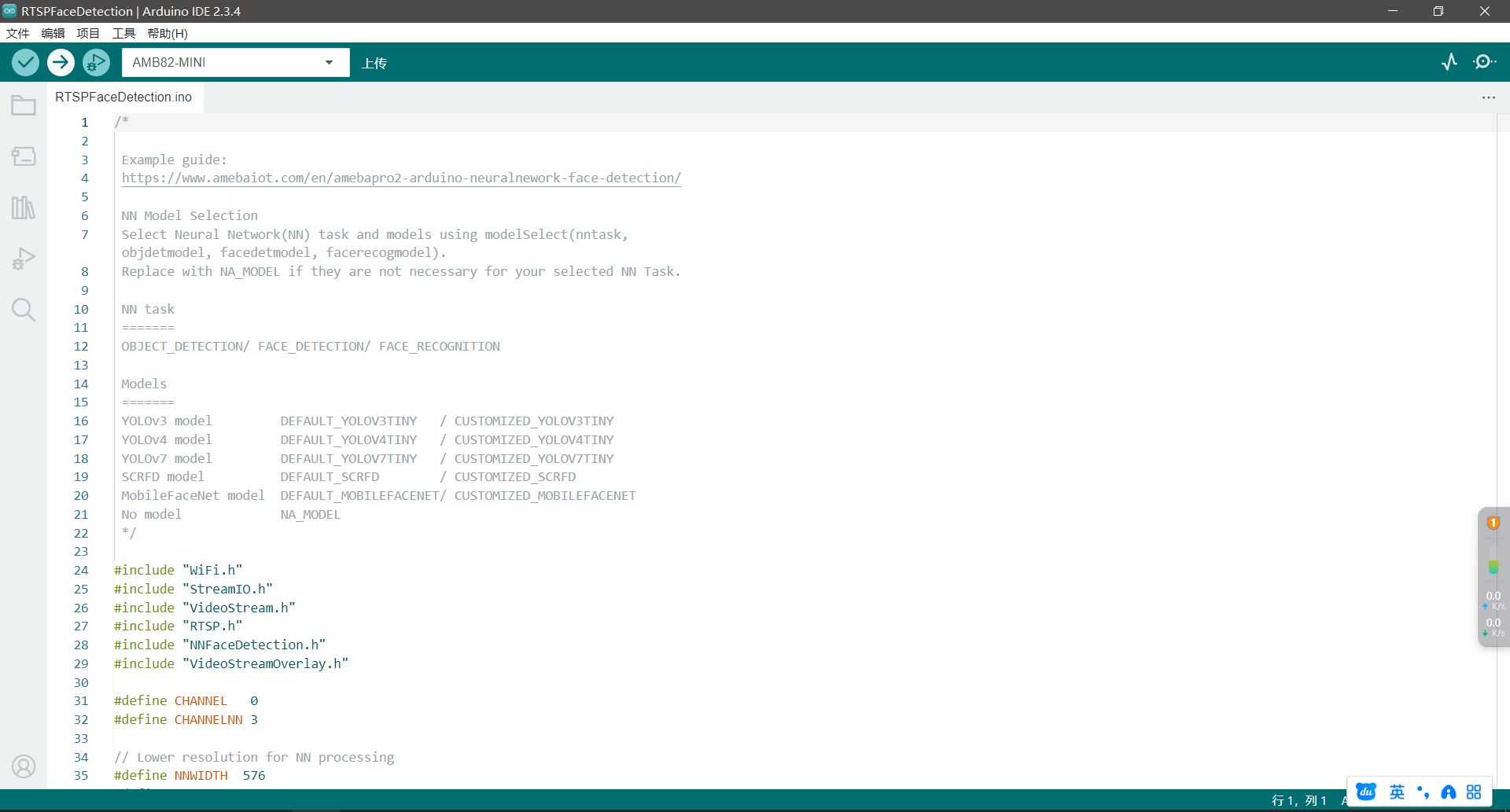Start debugging with the debug play icon

pos(96,62)
